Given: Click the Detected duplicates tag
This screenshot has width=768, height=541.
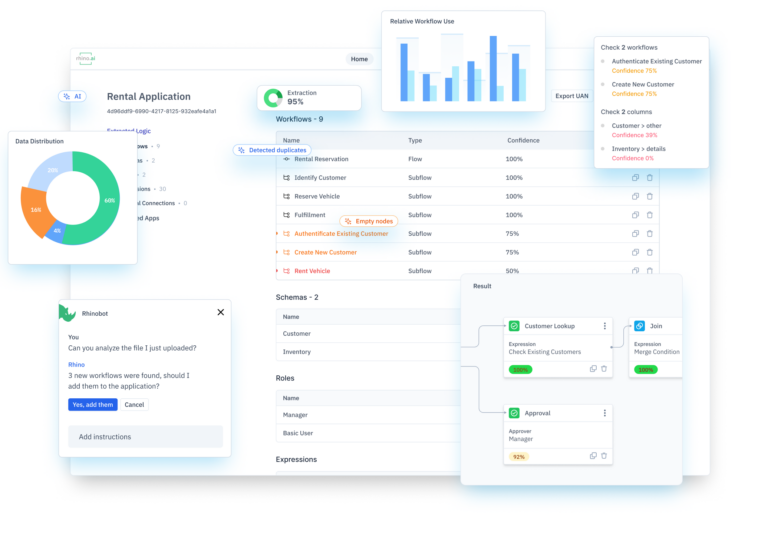Looking at the screenshot, I should (x=272, y=150).
